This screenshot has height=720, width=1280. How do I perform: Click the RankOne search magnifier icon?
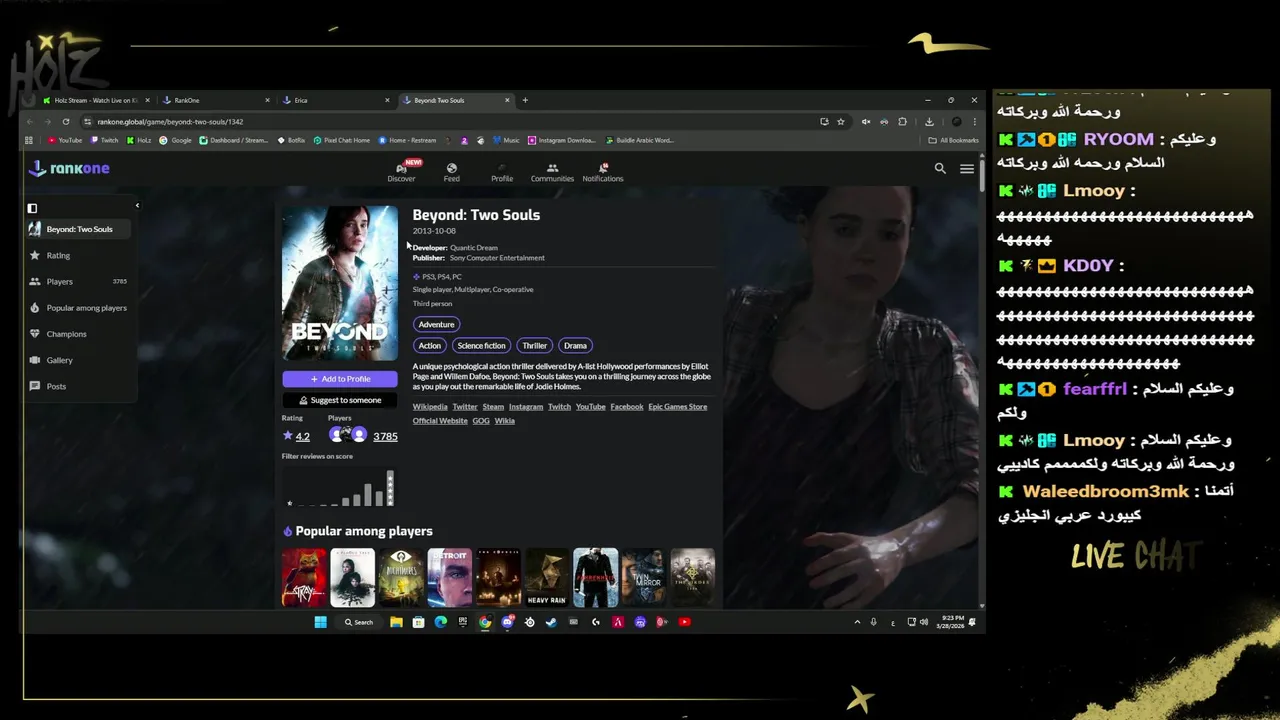940,169
